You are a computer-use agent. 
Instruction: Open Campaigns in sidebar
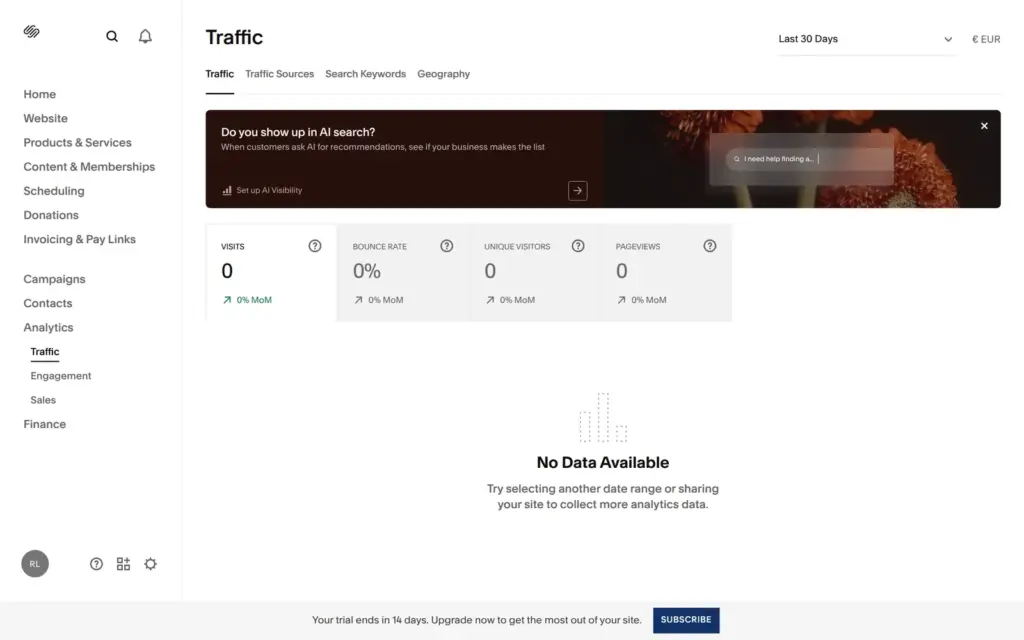tap(54, 279)
